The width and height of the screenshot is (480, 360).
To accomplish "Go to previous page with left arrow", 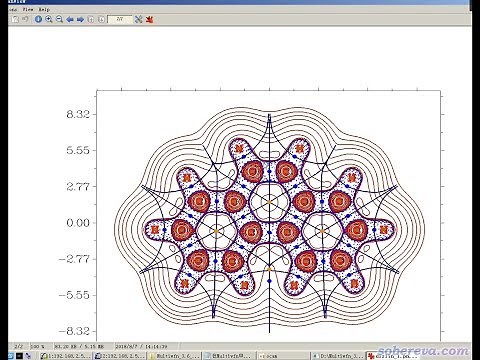I will pyautogui.click(x=70, y=19).
